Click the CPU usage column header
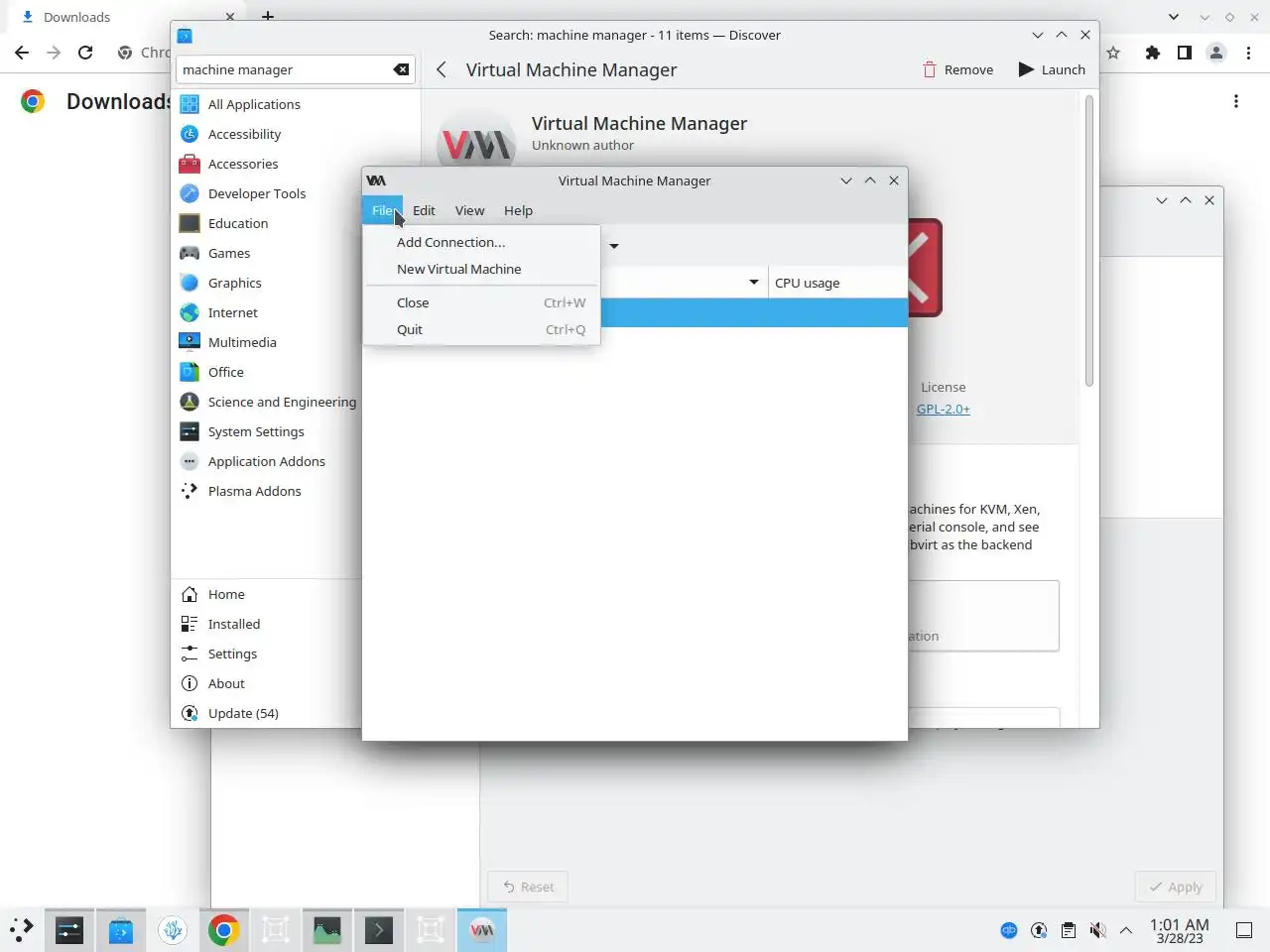The image size is (1270, 952). coord(838,283)
